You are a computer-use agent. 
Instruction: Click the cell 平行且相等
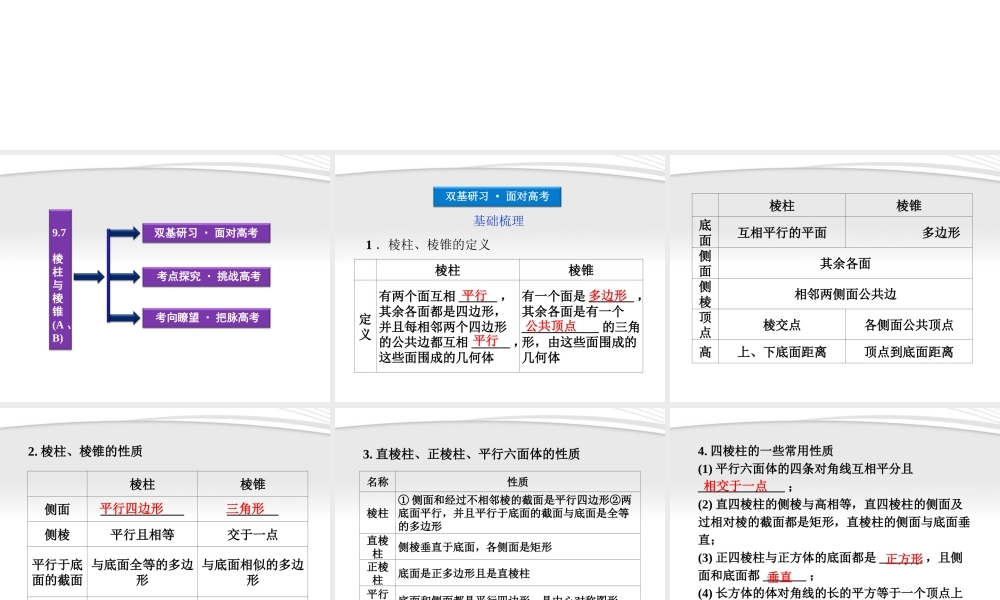142,534
